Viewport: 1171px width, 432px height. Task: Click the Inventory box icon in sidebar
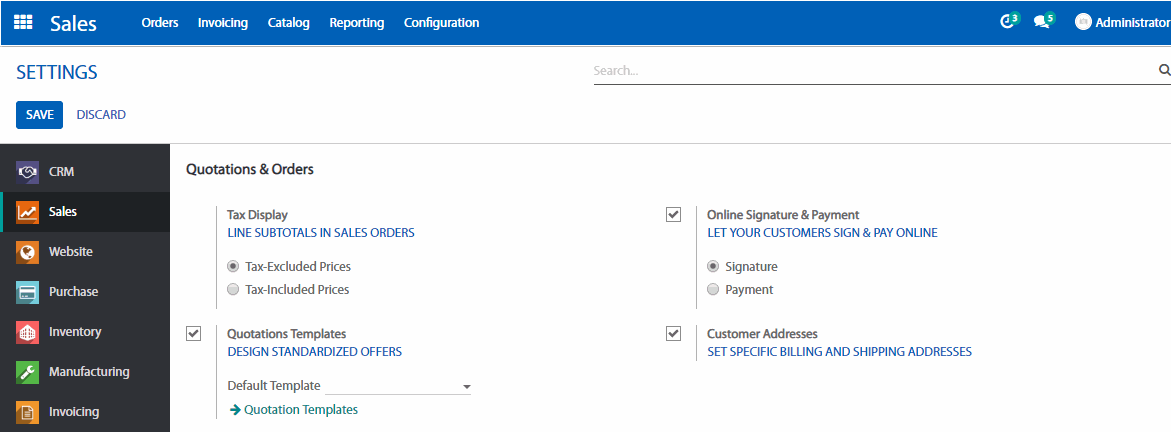[x=28, y=332]
